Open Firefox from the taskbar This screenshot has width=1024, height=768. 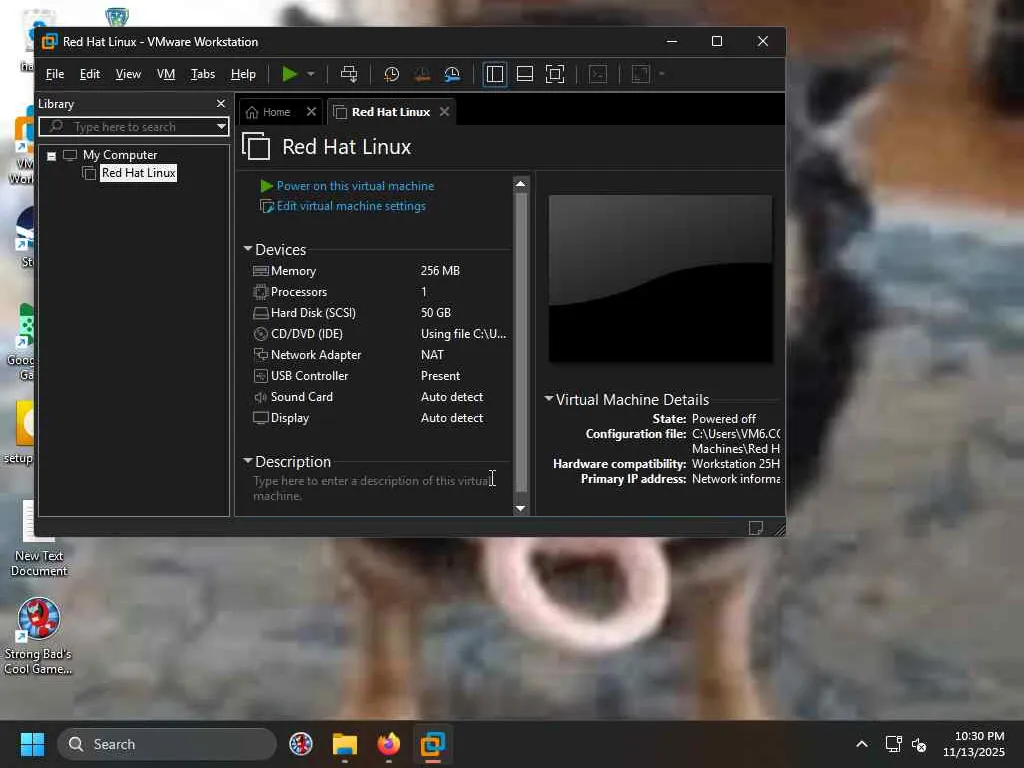click(389, 744)
